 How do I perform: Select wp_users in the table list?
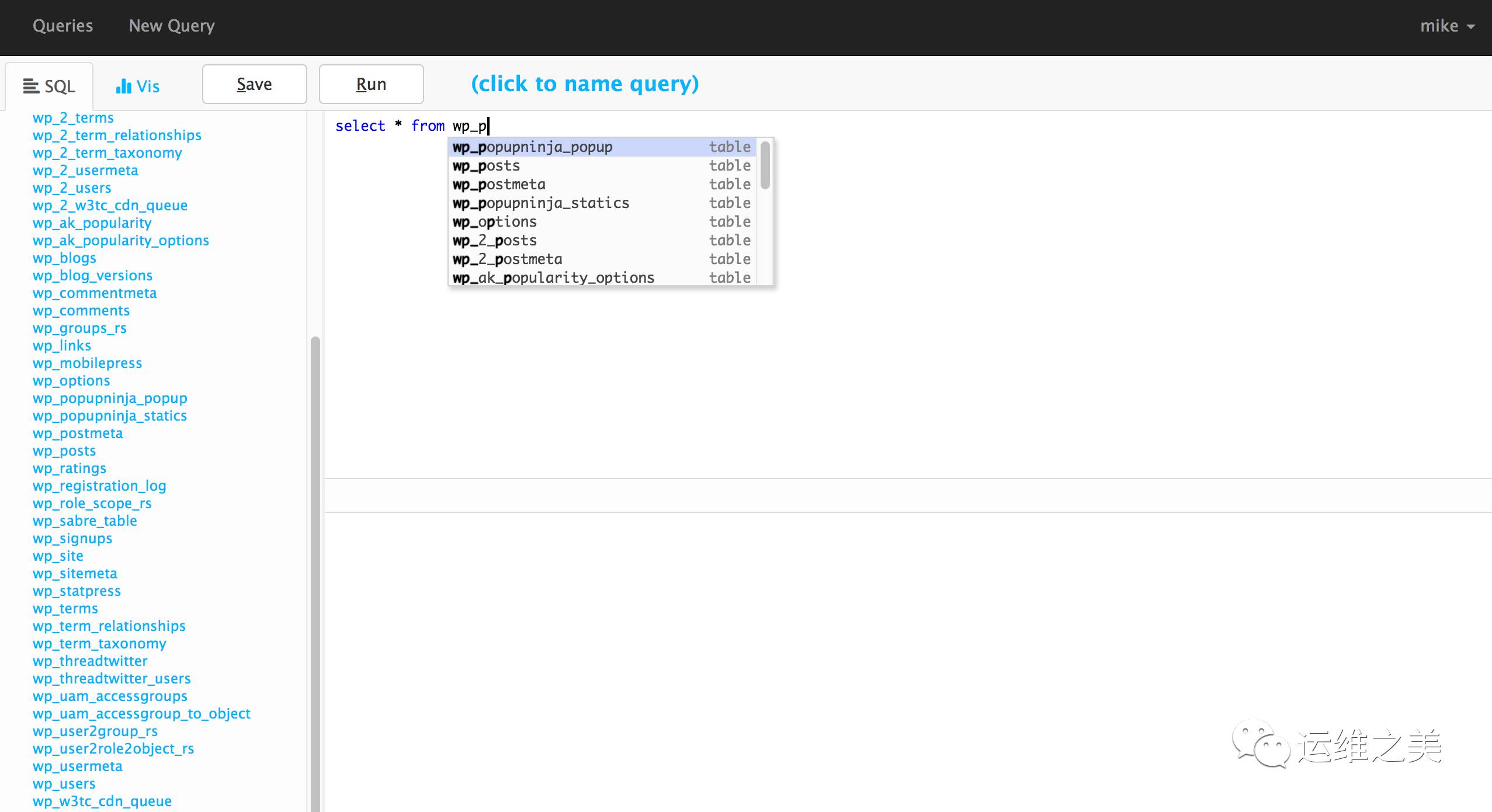[x=64, y=783]
